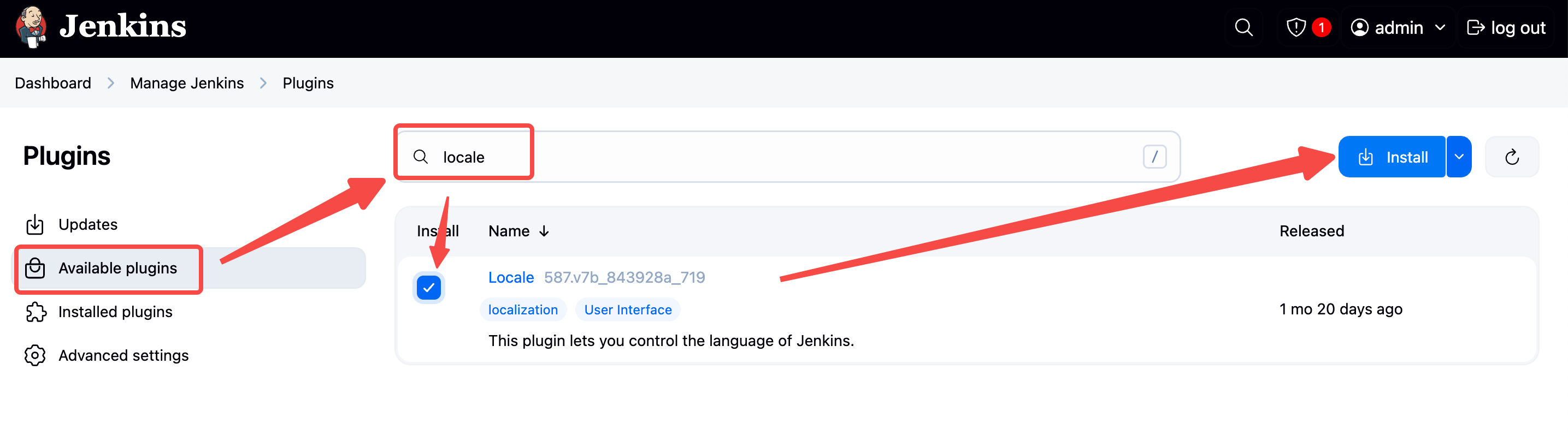Click the magnifier icon in plugin search
This screenshot has width=1568, height=441.
pos(420,157)
